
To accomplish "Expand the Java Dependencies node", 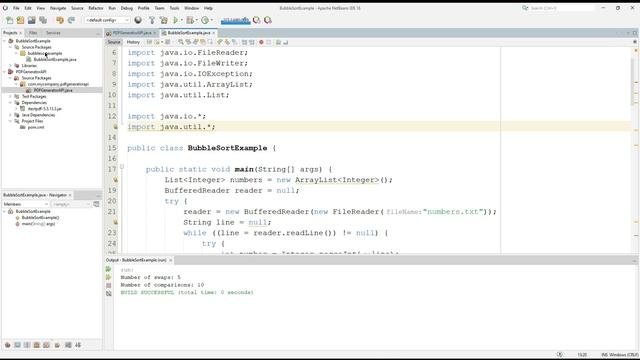I will pos(11,115).
